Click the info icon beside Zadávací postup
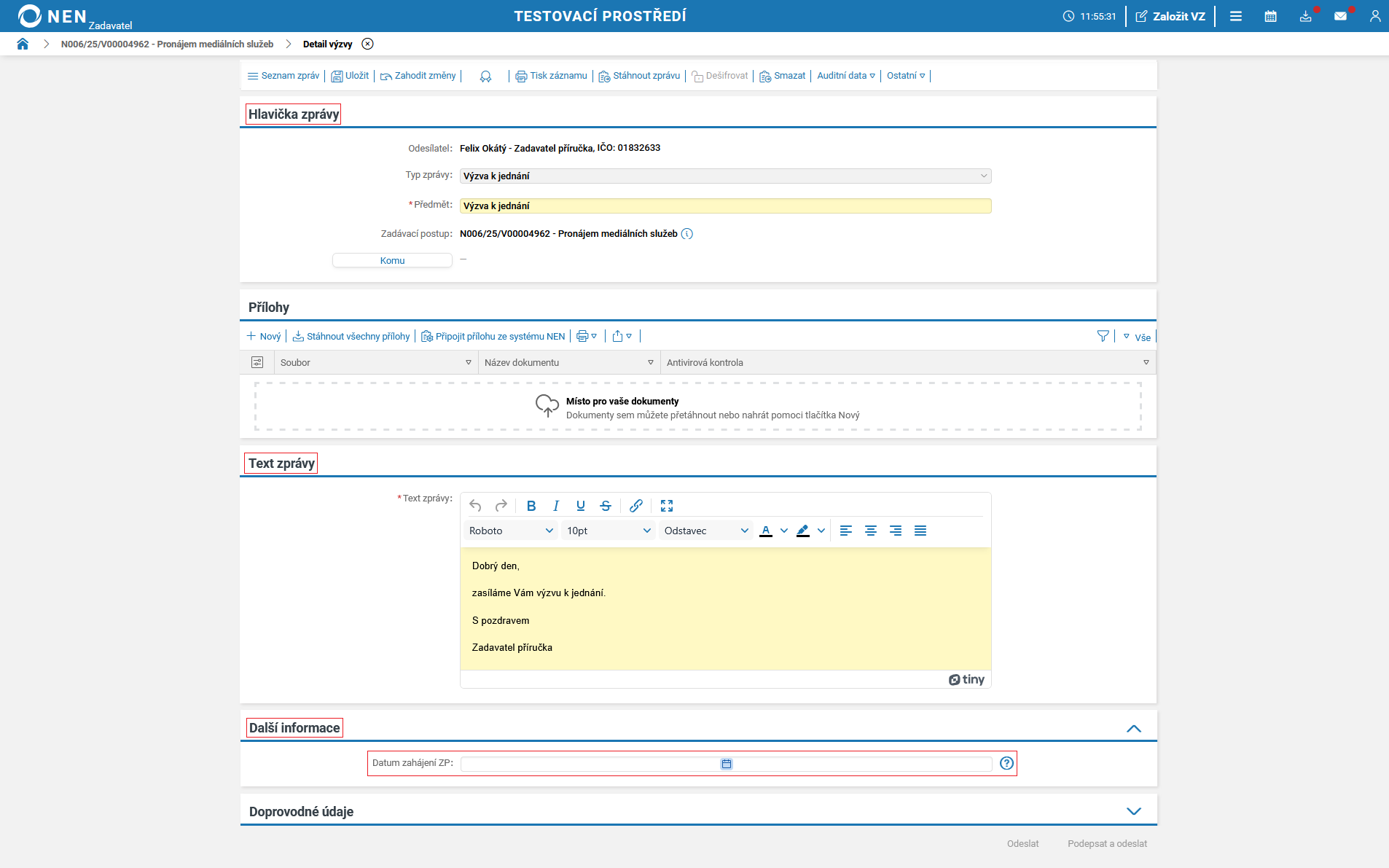The height and width of the screenshot is (868, 1389). pos(687,234)
